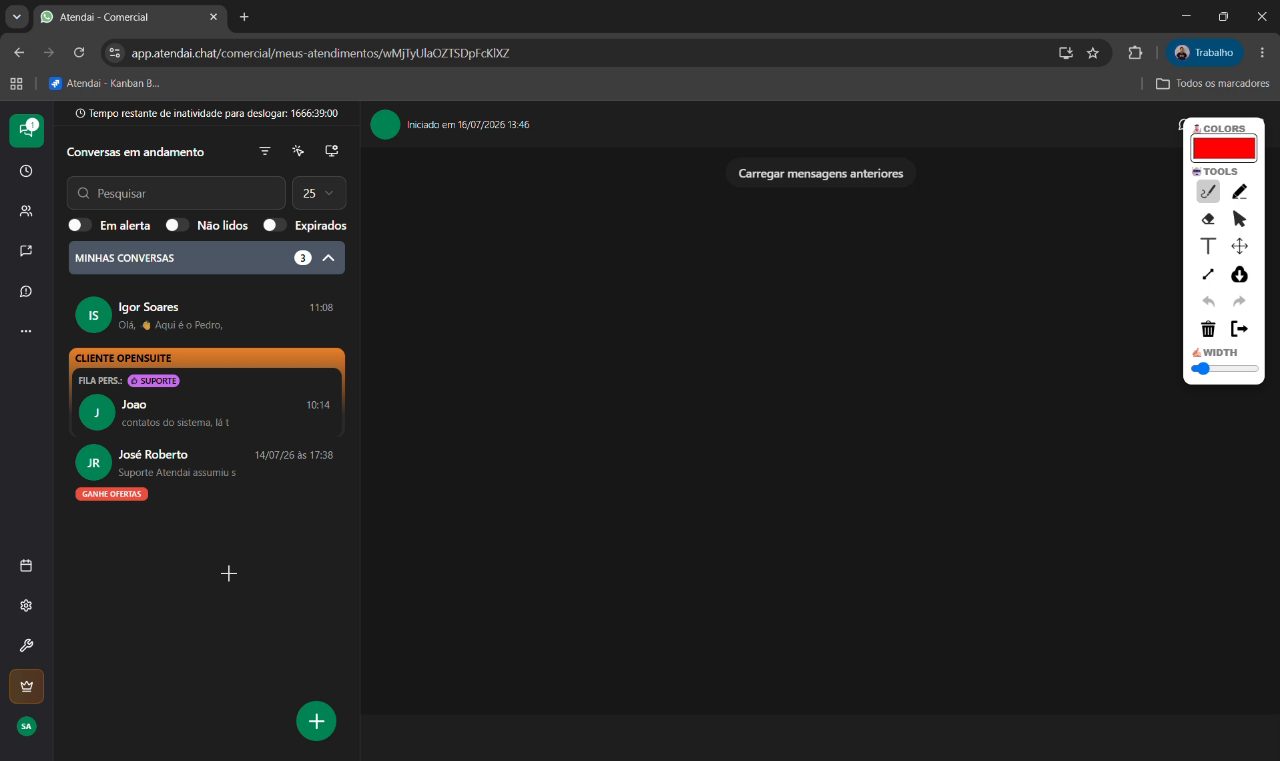Image resolution: width=1280 pixels, height=761 pixels.
Task: Open the clock history icon in the sidebar
Action: click(26, 171)
